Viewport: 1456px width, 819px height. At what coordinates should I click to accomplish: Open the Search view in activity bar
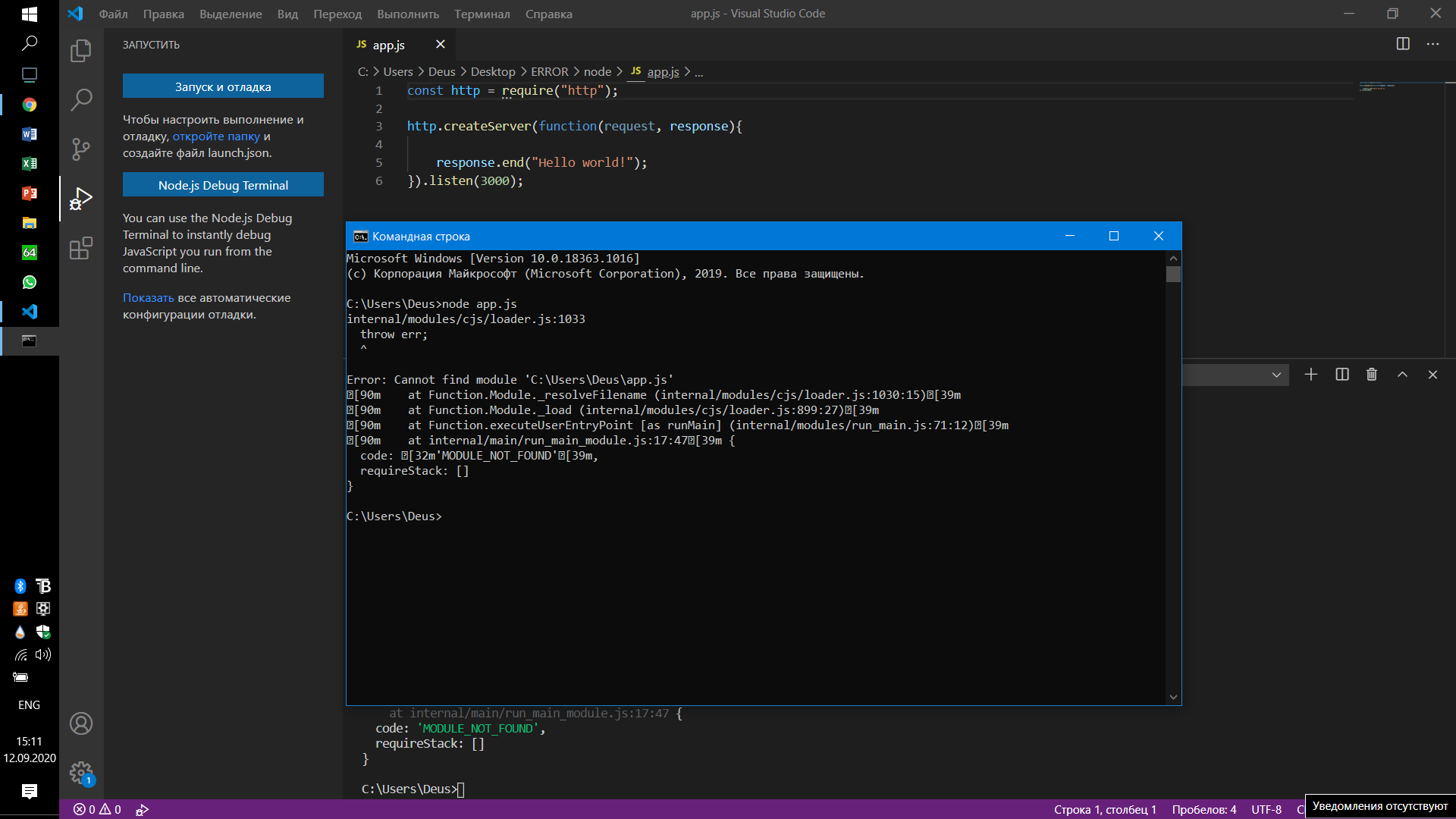(x=81, y=99)
